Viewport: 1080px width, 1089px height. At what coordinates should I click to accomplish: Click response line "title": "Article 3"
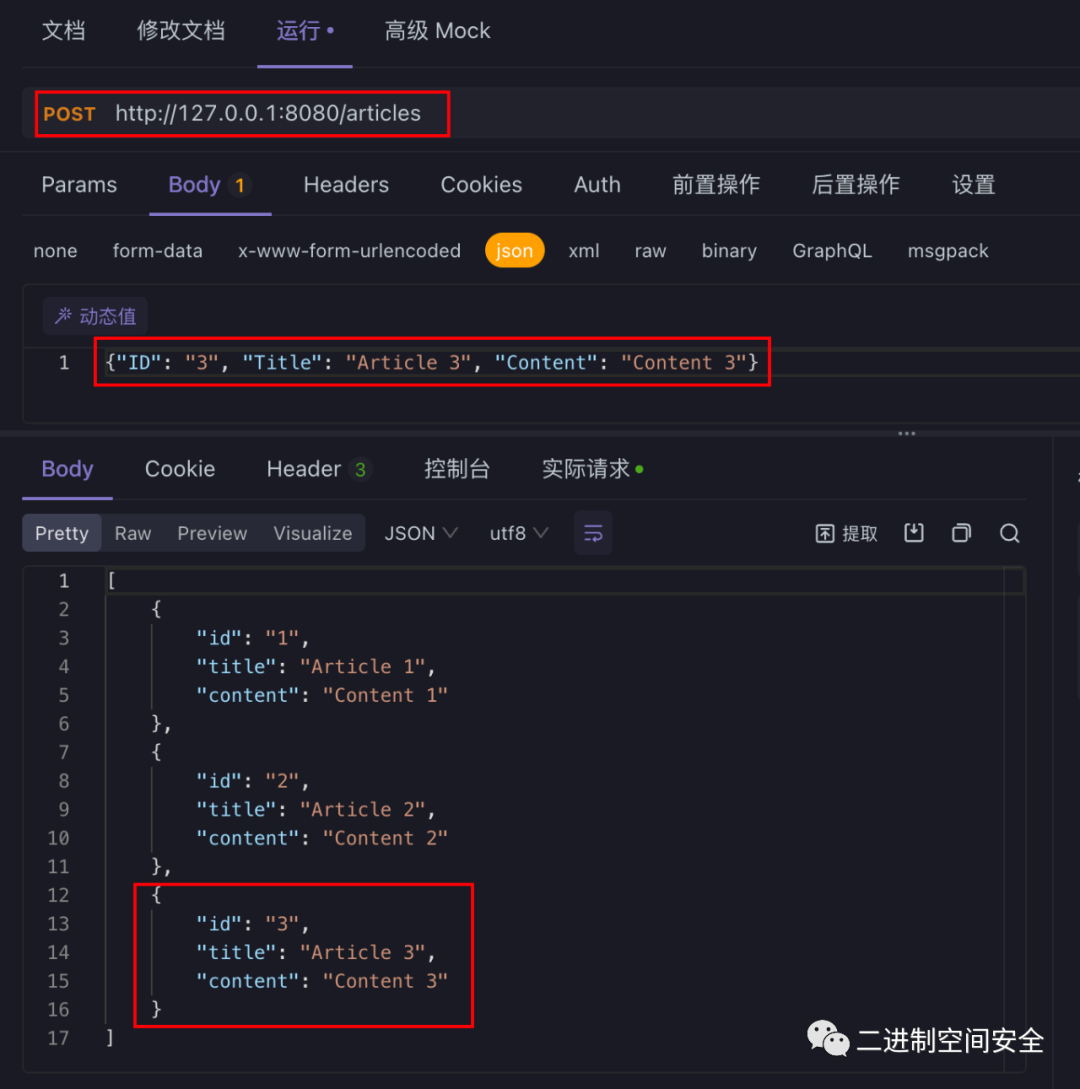pos(316,952)
